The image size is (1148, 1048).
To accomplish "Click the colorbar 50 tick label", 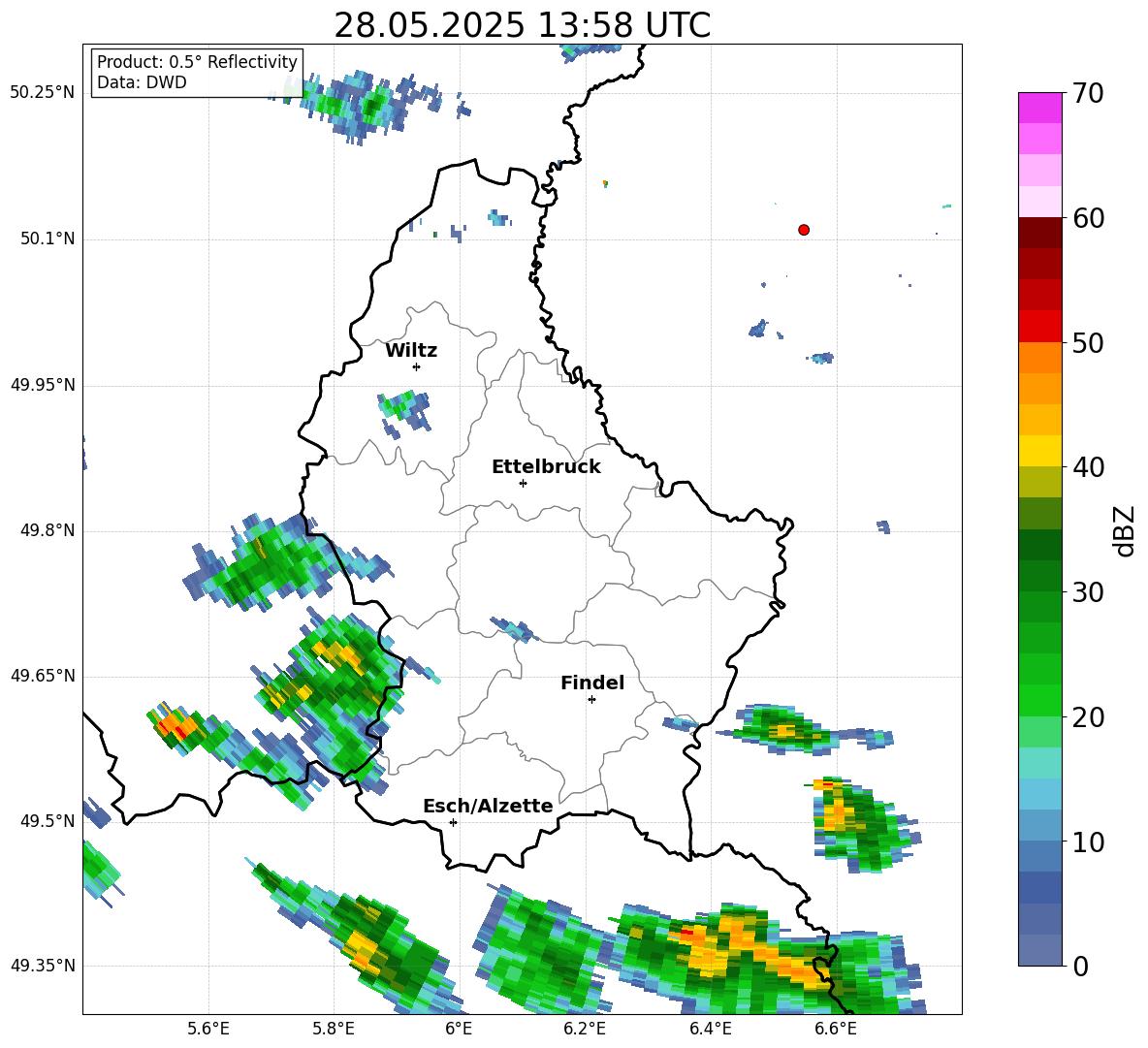I will pyautogui.click(x=1088, y=343).
